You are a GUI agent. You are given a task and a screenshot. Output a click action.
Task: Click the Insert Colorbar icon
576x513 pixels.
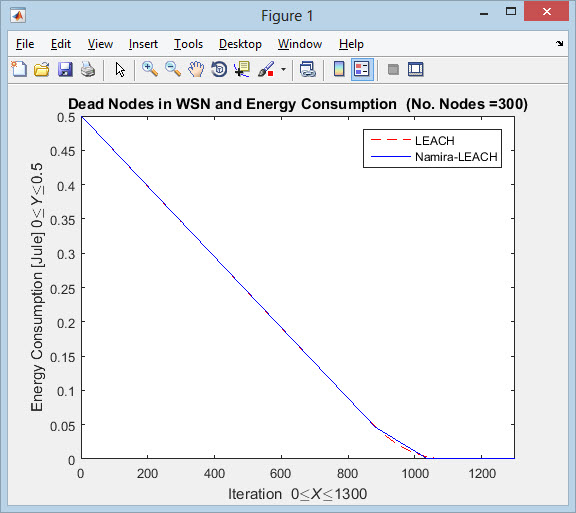(339, 69)
